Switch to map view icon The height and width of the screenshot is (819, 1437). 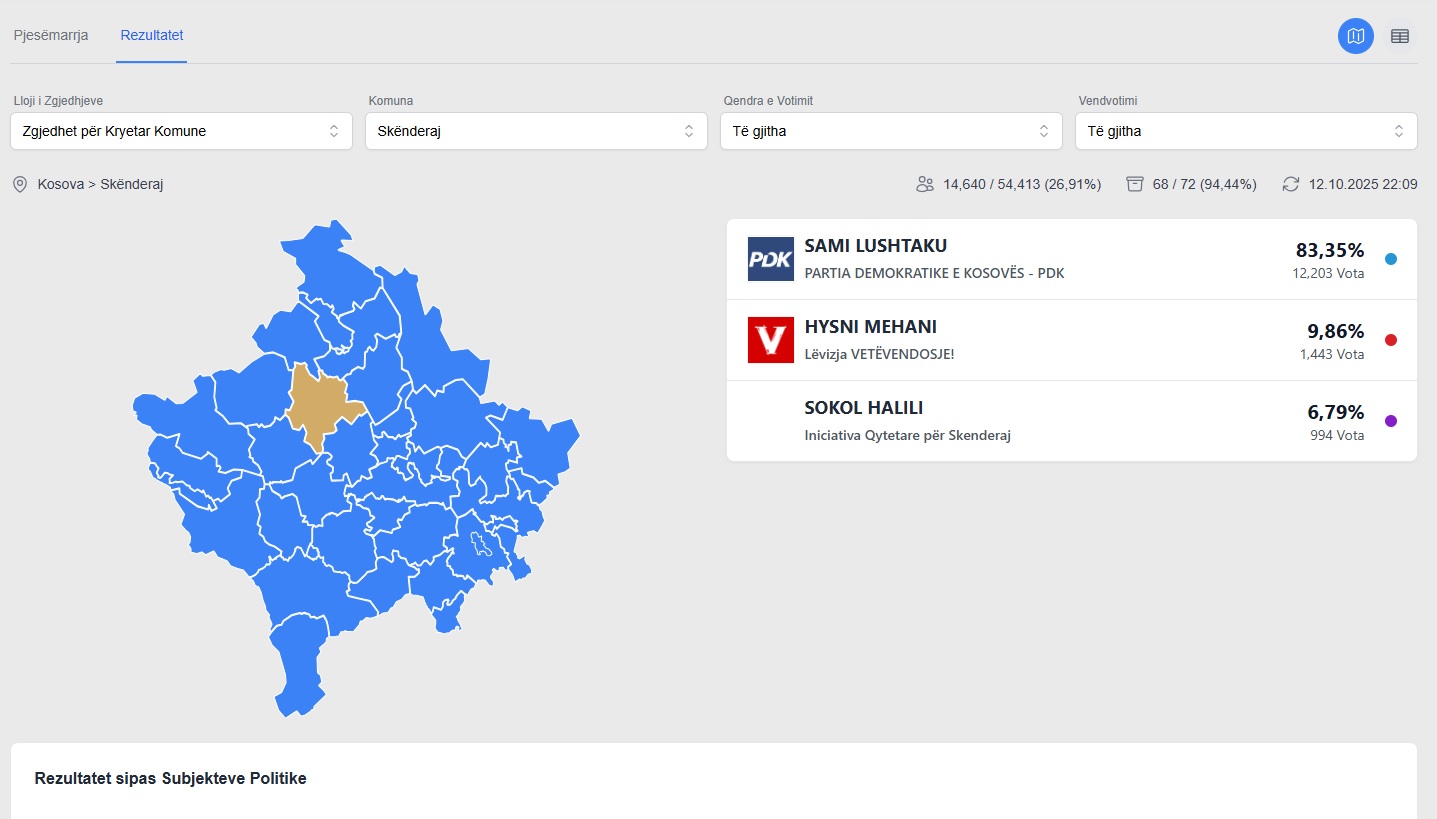click(x=1355, y=36)
